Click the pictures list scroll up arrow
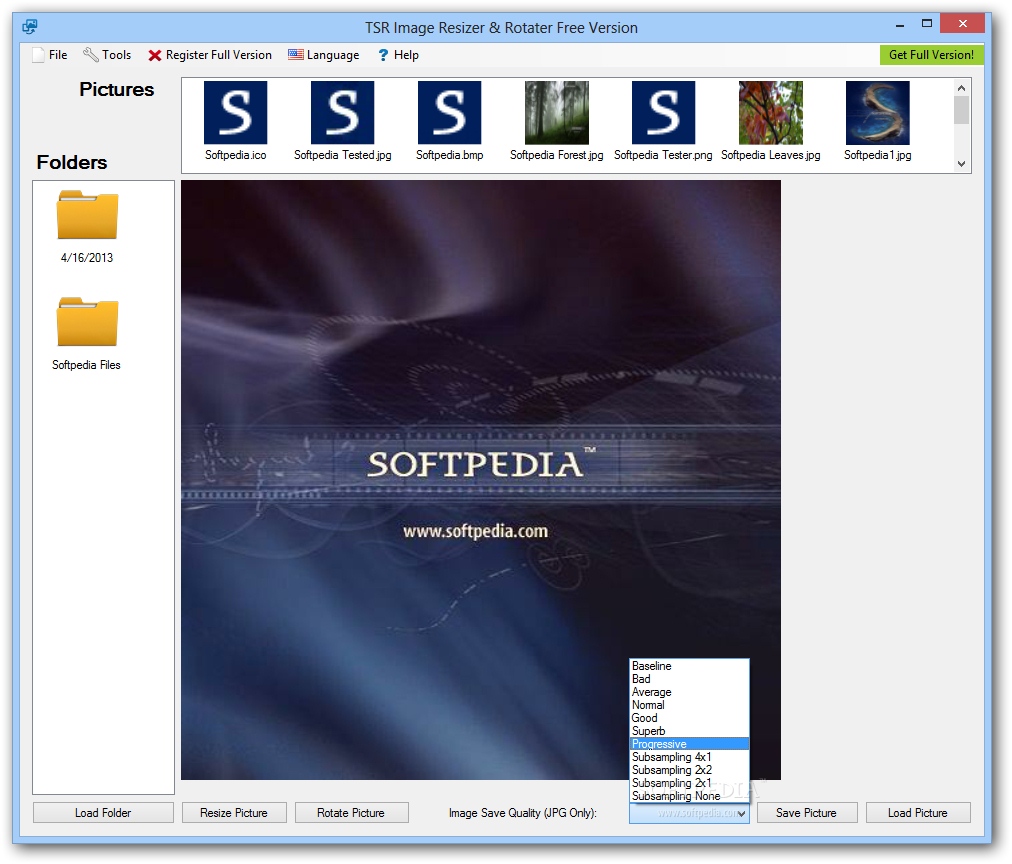1012x864 pixels. click(962, 88)
